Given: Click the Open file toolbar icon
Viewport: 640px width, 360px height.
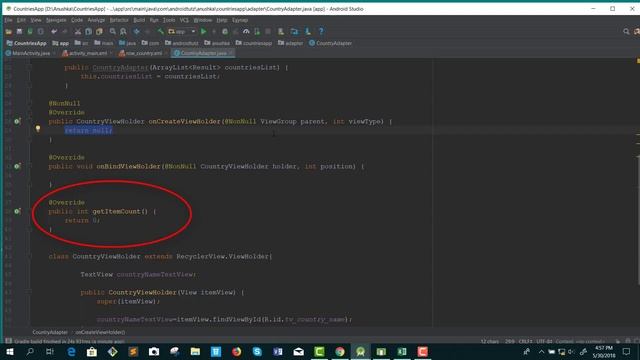Looking at the screenshot, I should coord(9,31).
